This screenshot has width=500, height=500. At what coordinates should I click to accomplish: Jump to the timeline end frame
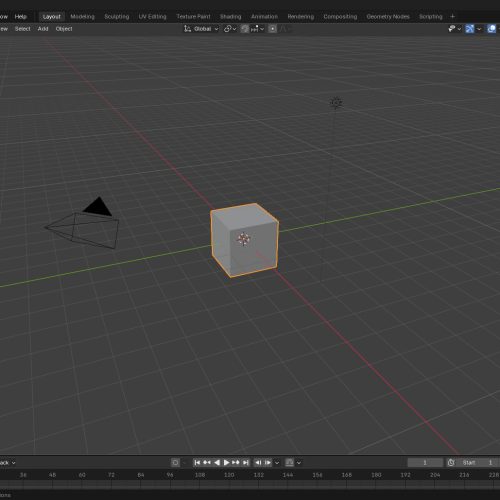click(x=246, y=462)
